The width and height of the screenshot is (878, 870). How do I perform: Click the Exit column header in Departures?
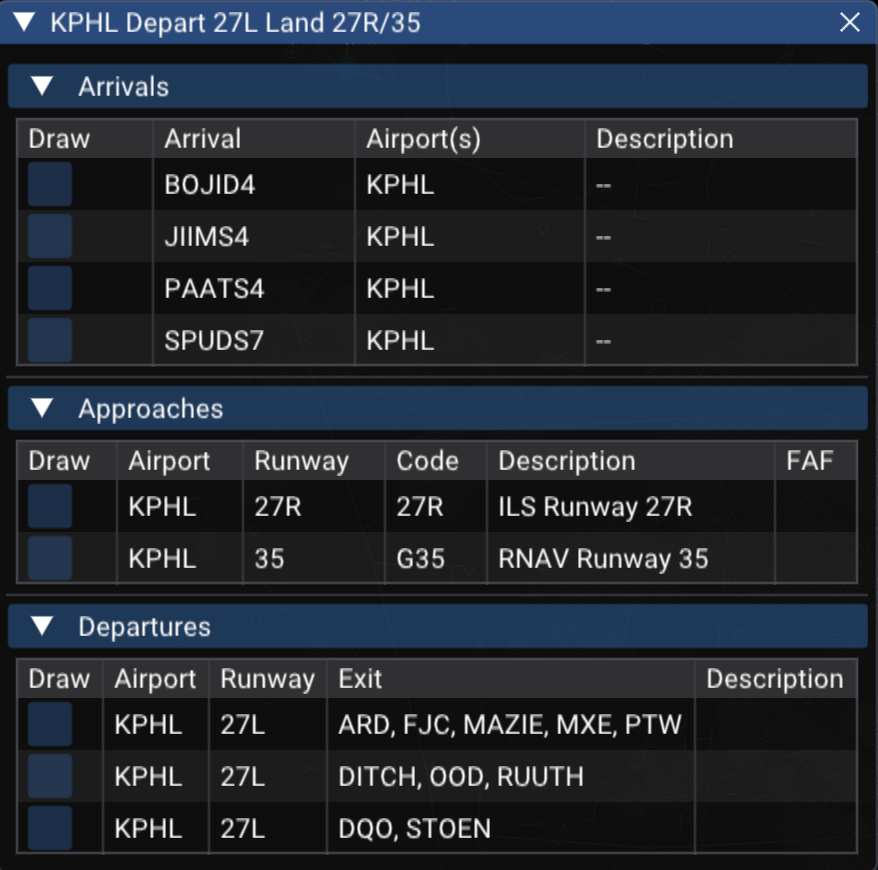tap(360, 679)
